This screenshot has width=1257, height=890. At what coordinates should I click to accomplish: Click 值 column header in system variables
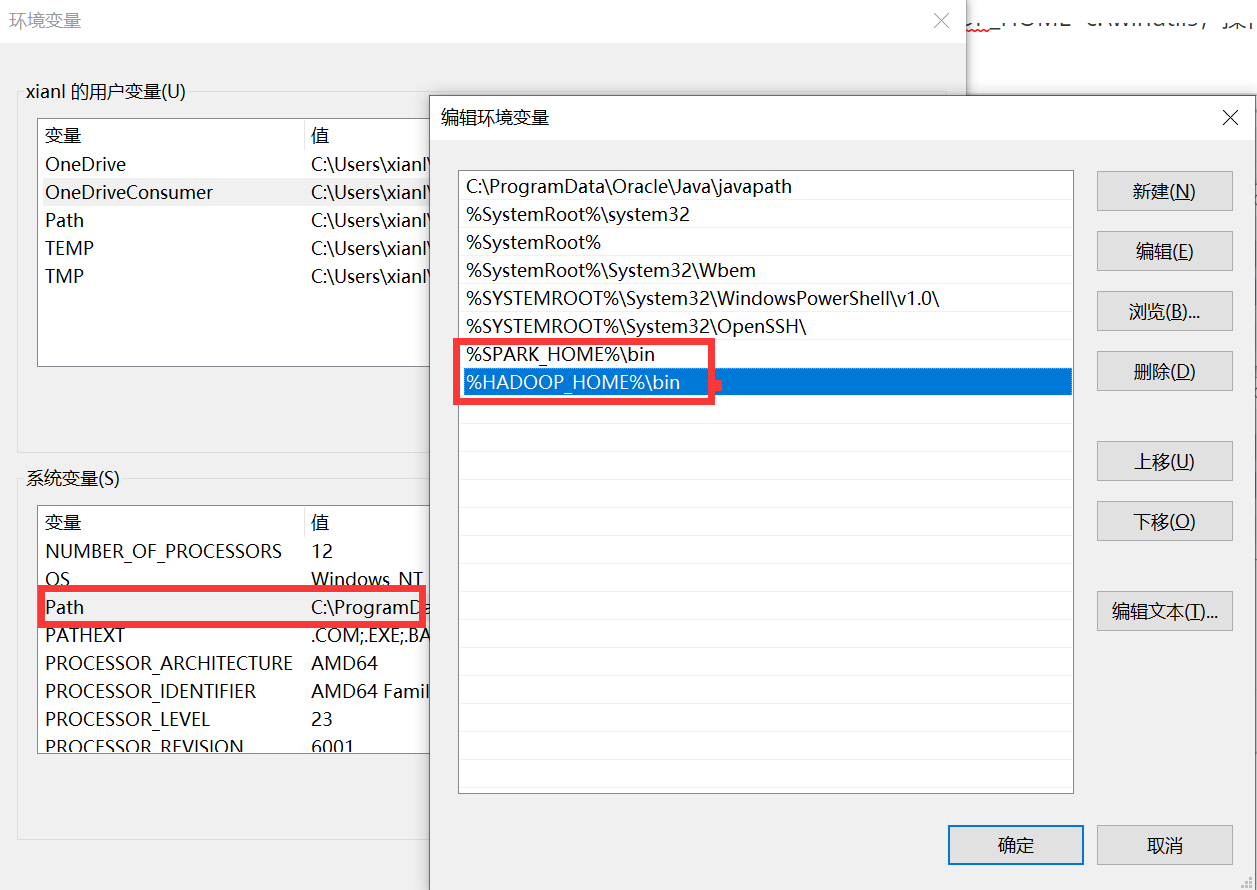pyautogui.click(x=367, y=522)
